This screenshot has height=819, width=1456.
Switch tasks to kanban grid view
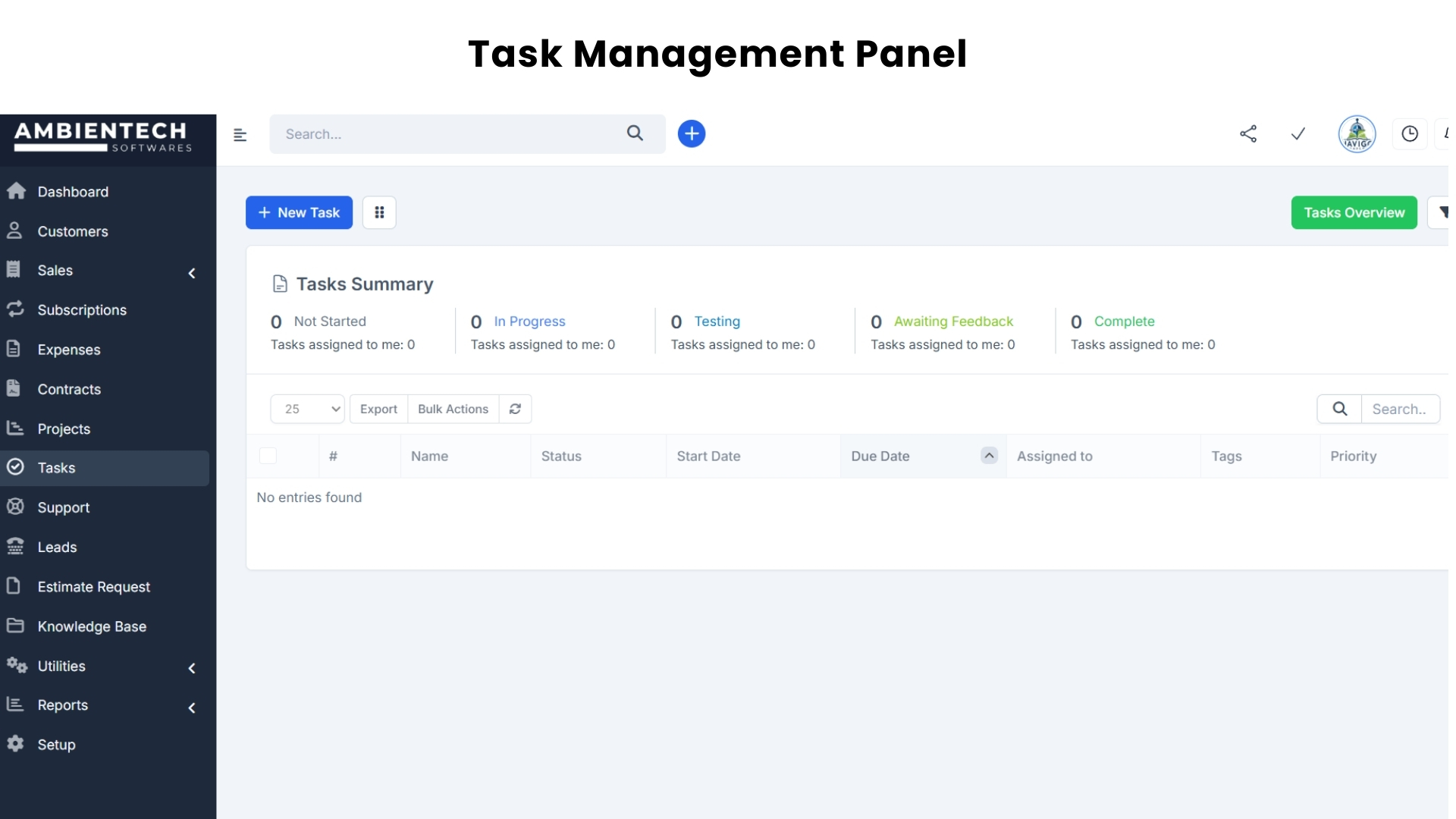pos(378,212)
